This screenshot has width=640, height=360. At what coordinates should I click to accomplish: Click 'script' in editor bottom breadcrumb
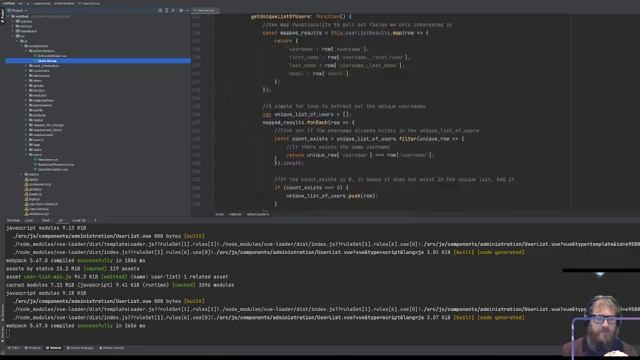(220, 214)
